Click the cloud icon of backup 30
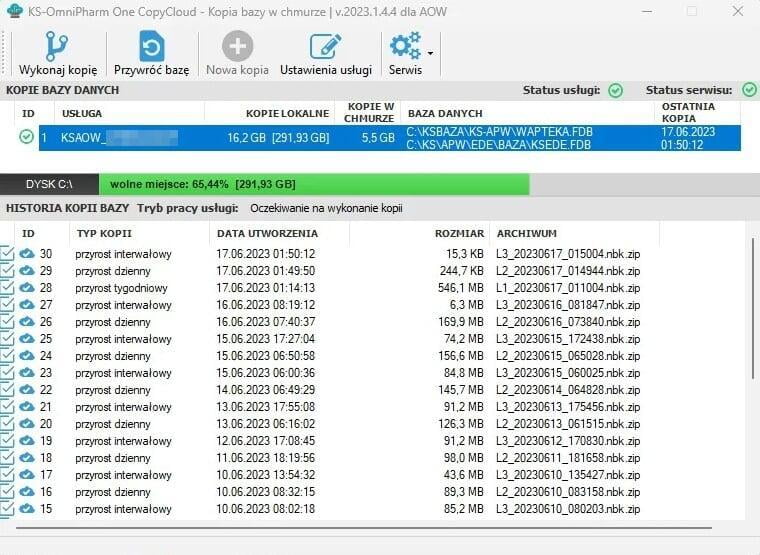Image resolution: width=760 pixels, height=555 pixels. [x=26, y=254]
